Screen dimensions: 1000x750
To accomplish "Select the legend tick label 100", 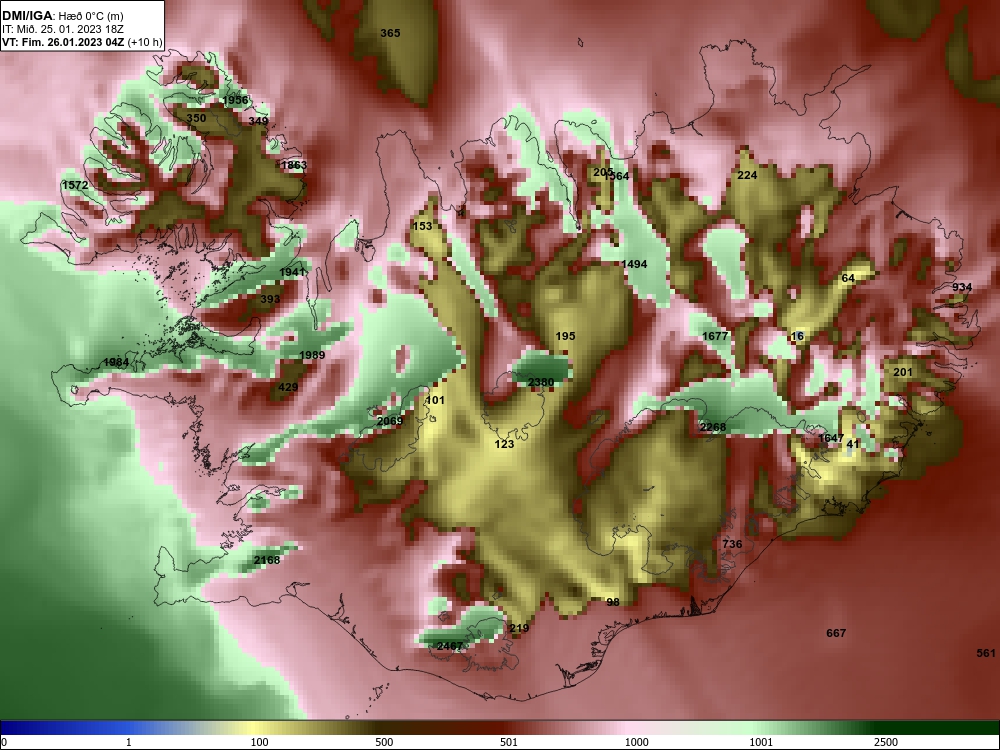I will [x=259, y=742].
